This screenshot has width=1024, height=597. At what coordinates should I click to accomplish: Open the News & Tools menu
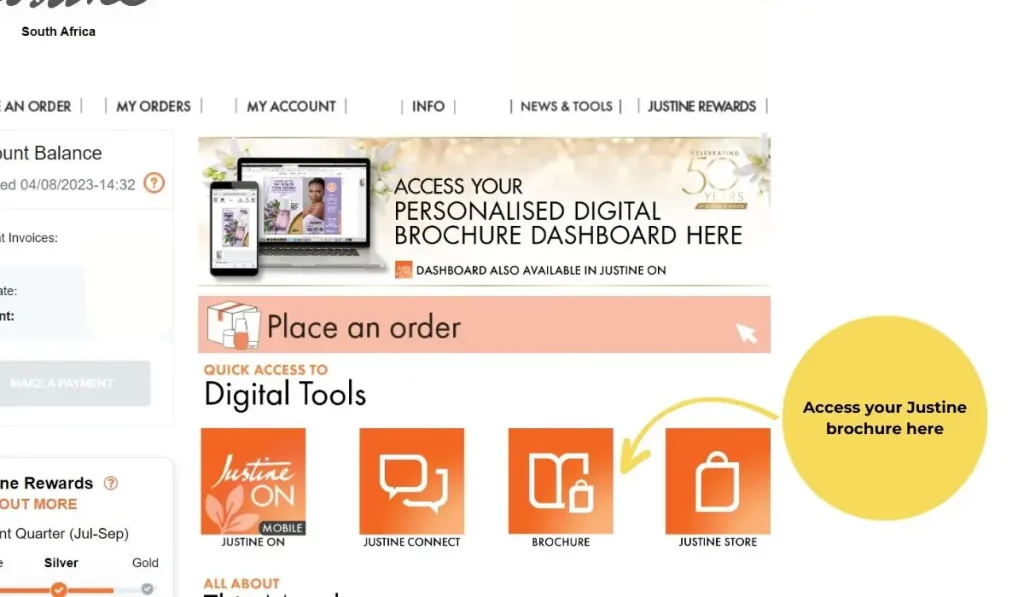pos(566,106)
